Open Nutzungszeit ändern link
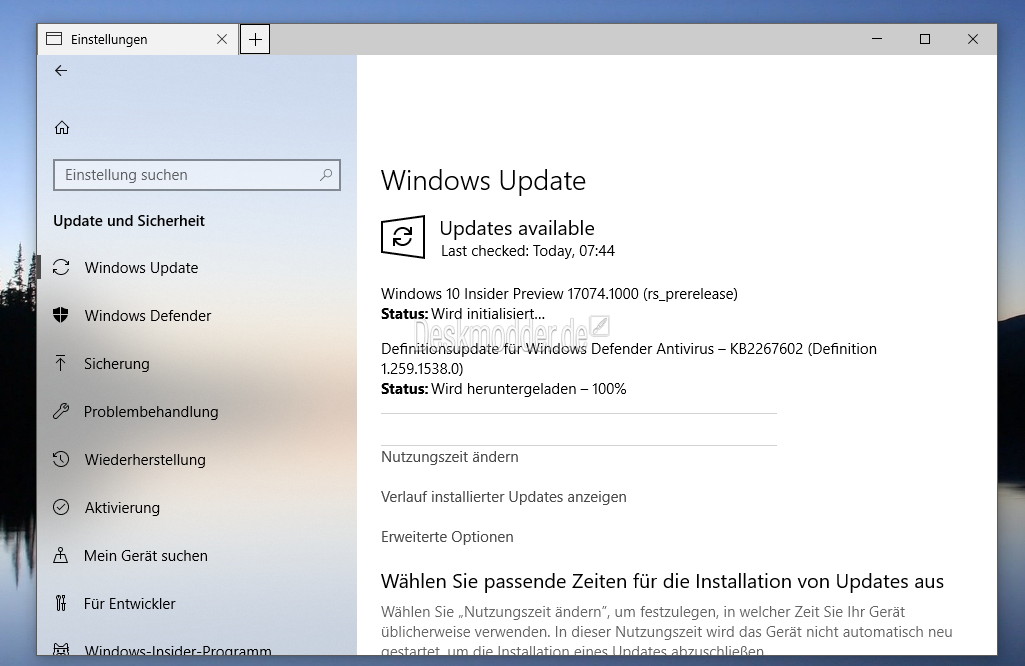Image resolution: width=1025 pixels, height=666 pixels. [x=450, y=457]
